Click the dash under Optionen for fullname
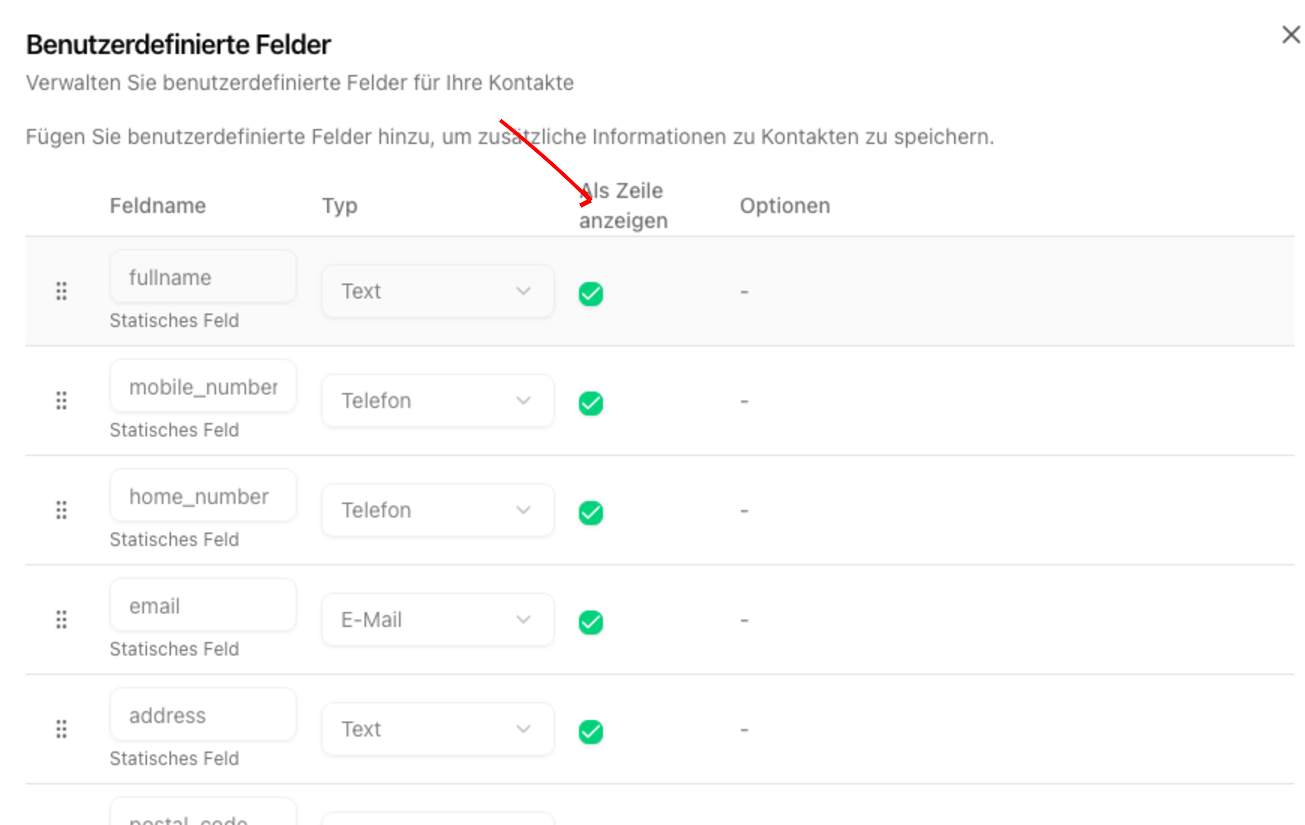 point(744,291)
